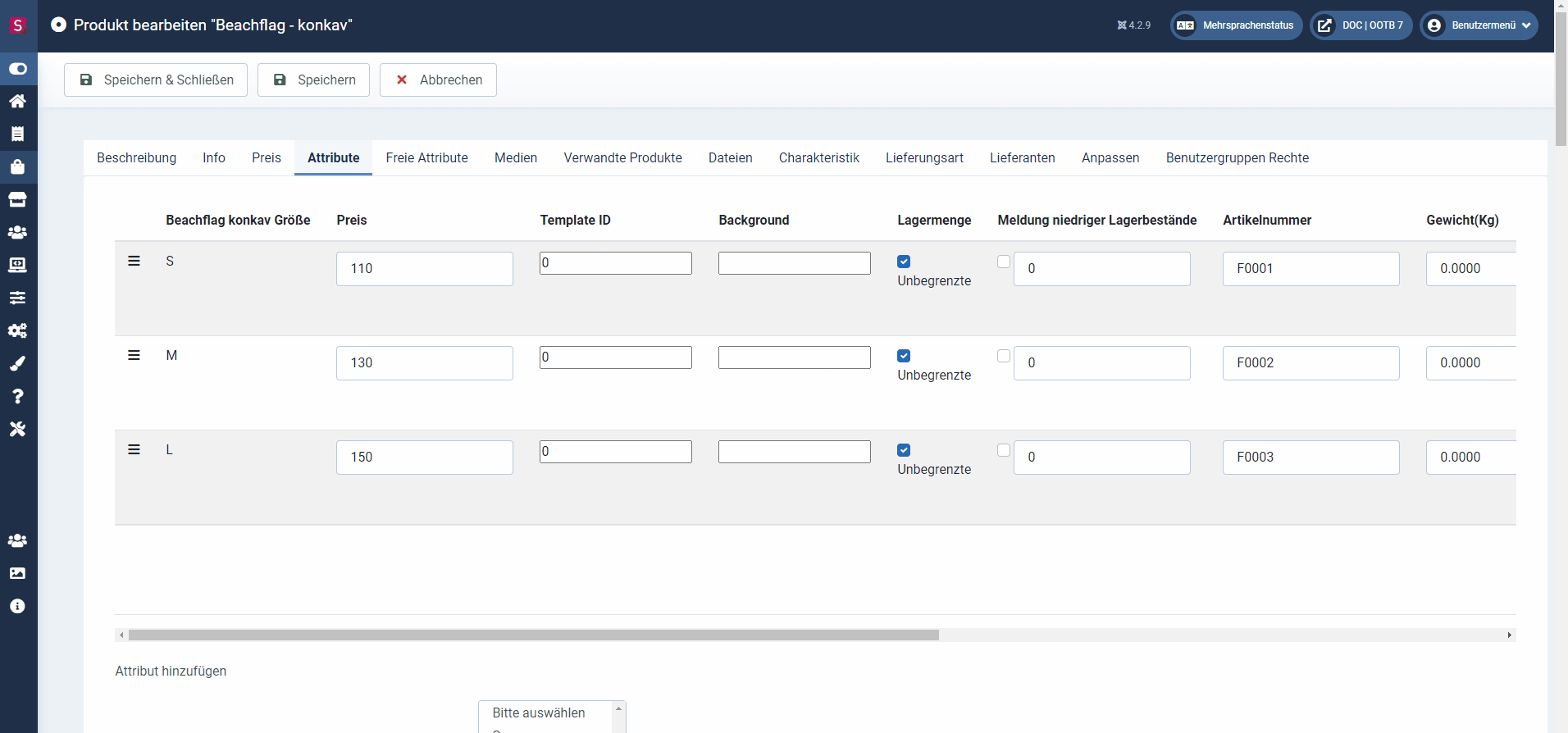Open Mehrsprachenstatus
This screenshot has height=733, width=1568.
pos(1236,25)
